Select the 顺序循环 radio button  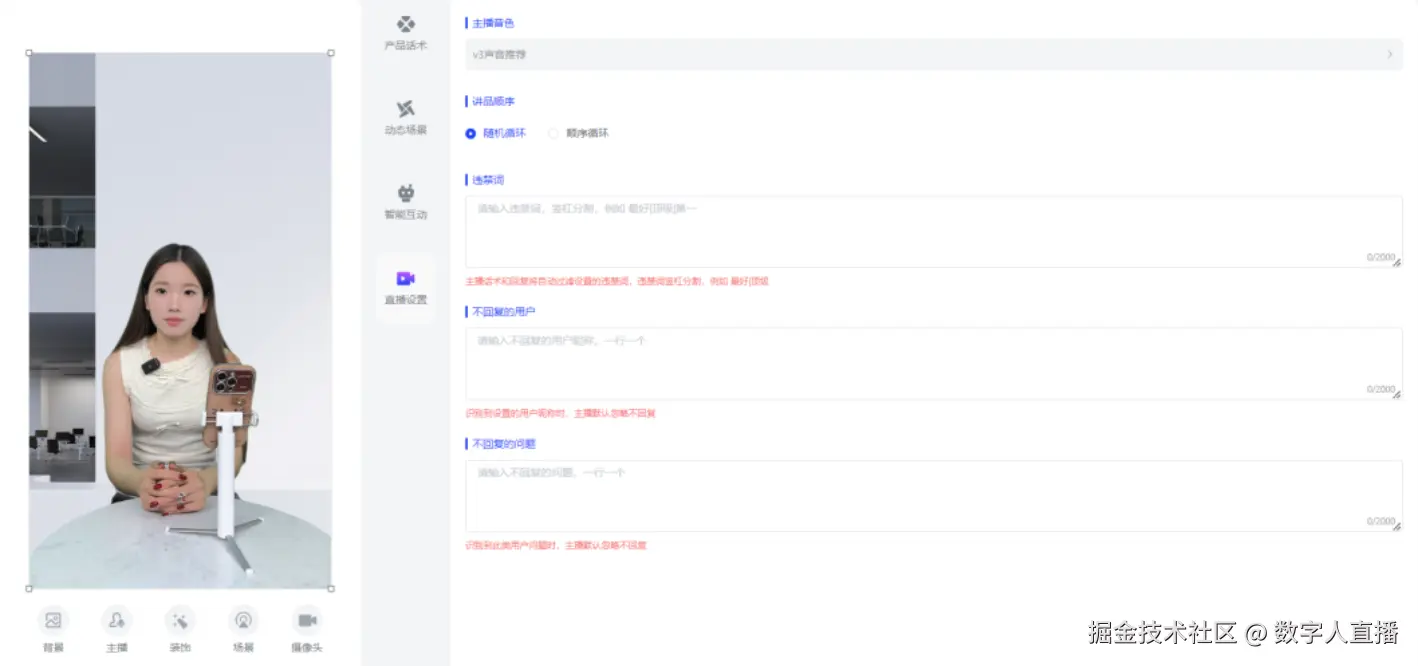554,133
